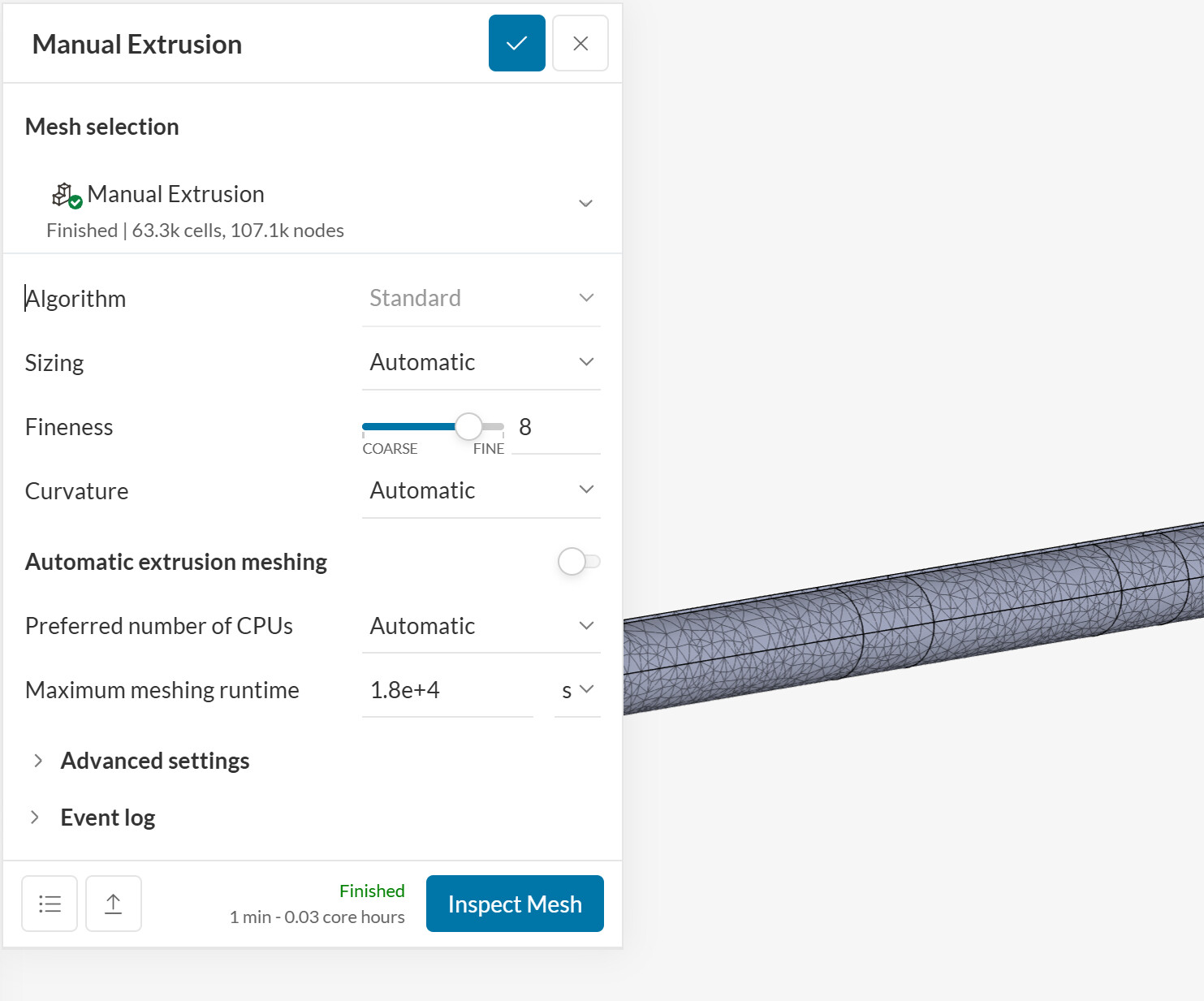This screenshot has width=1204, height=1001.
Task: Confirm settings with the blue checkmark button
Action: [x=516, y=43]
